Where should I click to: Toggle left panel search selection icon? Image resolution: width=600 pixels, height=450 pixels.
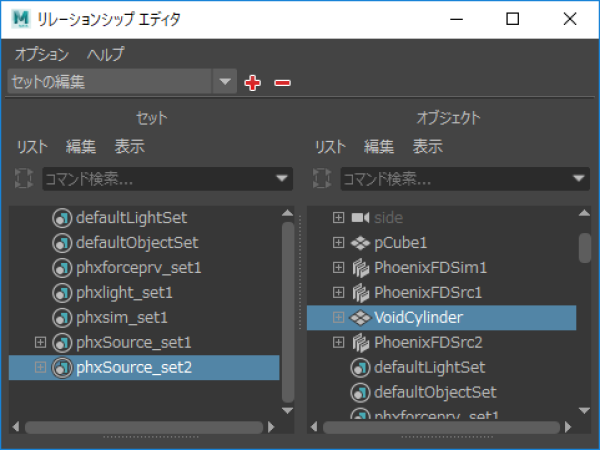pos(23,179)
